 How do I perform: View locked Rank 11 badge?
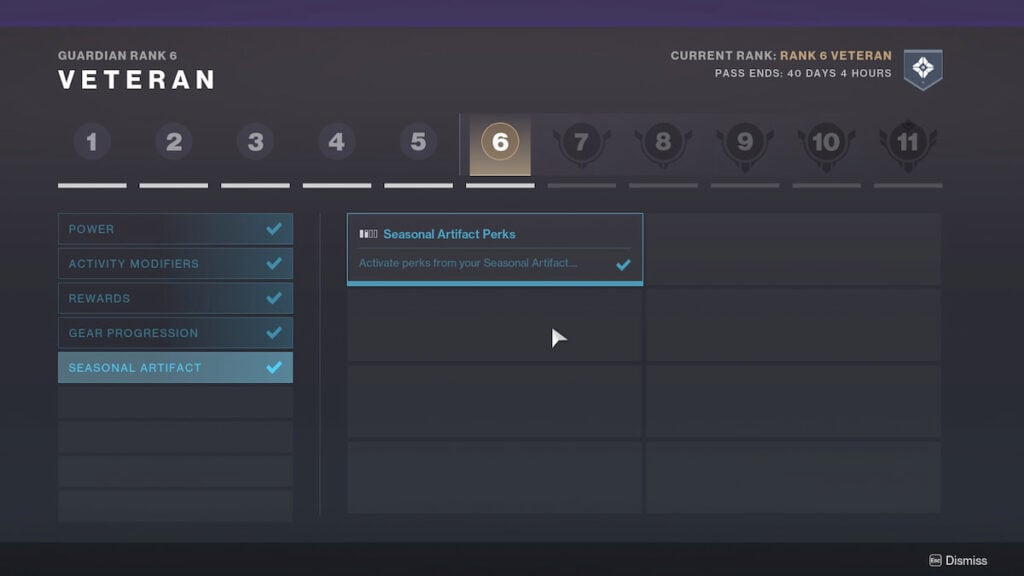(x=908, y=144)
